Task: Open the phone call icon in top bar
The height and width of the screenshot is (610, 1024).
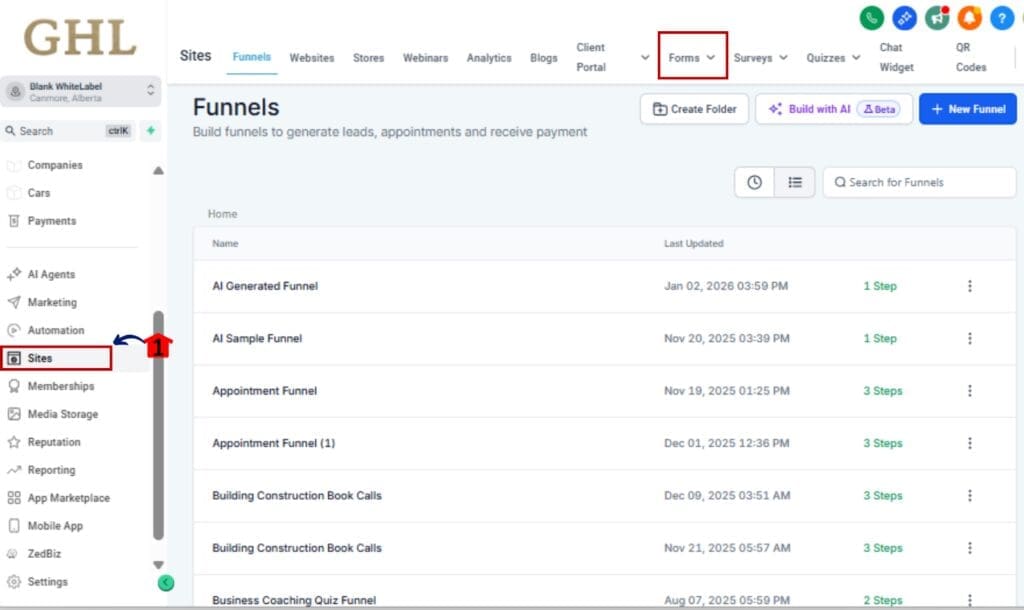Action: pos(870,18)
